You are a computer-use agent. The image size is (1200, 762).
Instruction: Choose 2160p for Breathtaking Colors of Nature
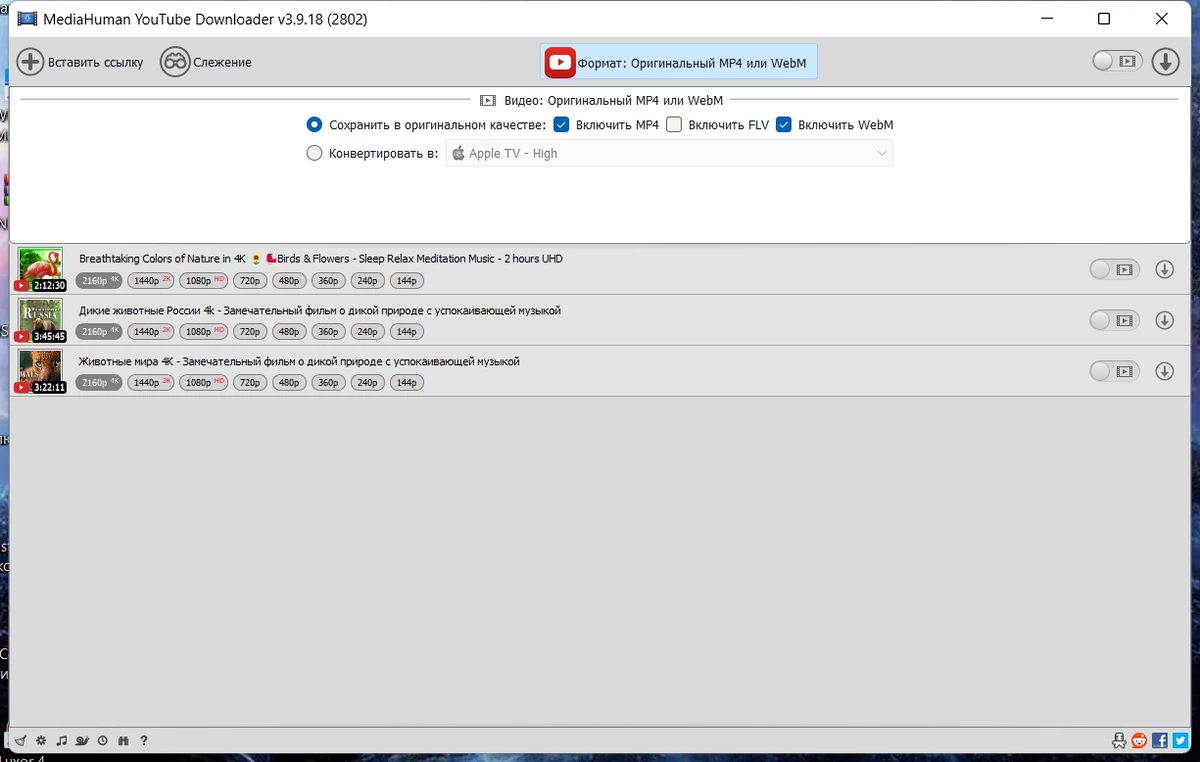click(99, 281)
